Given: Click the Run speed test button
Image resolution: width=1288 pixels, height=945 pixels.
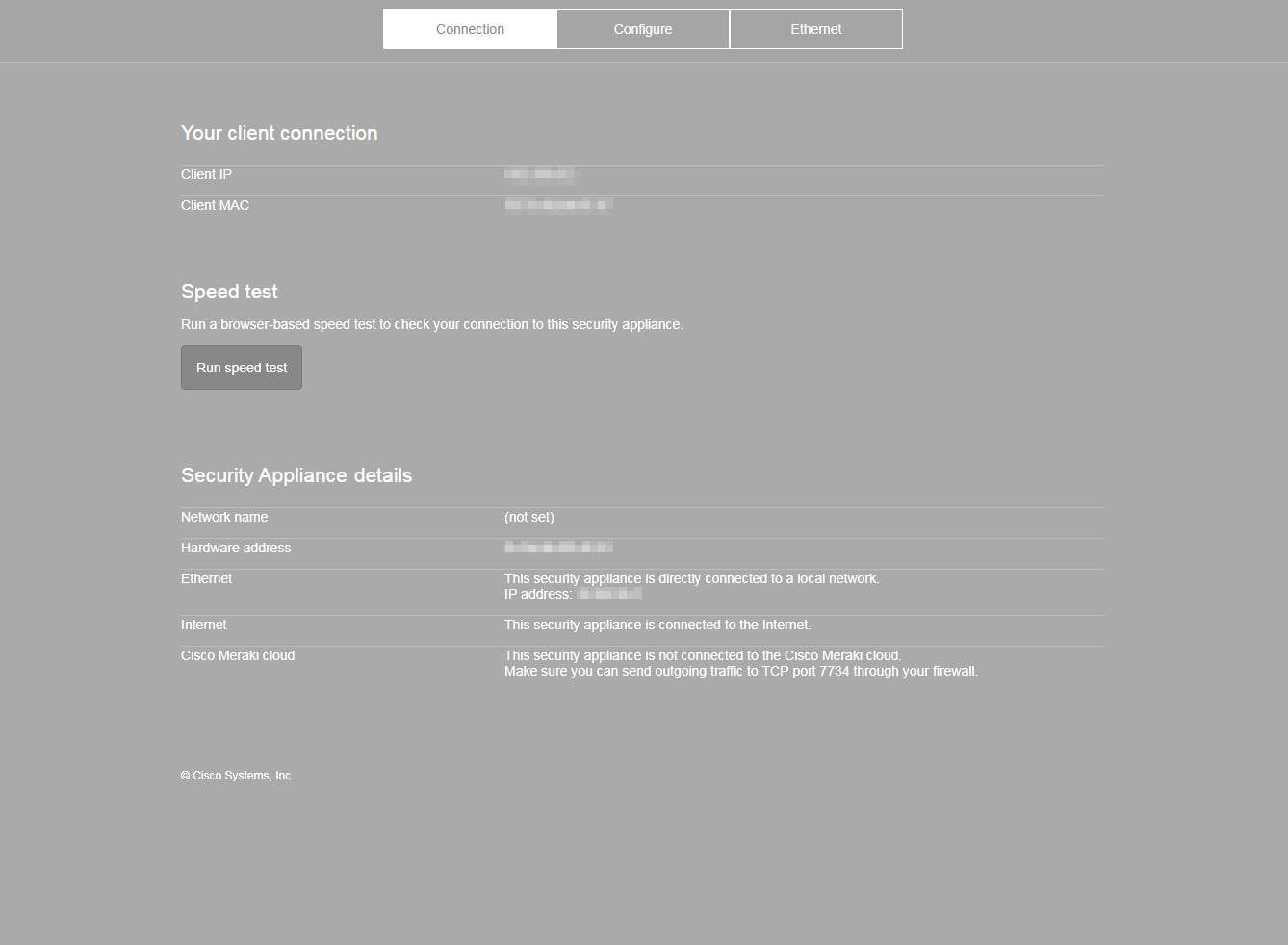Looking at the screenshot, I should click(x=241, y=367).
